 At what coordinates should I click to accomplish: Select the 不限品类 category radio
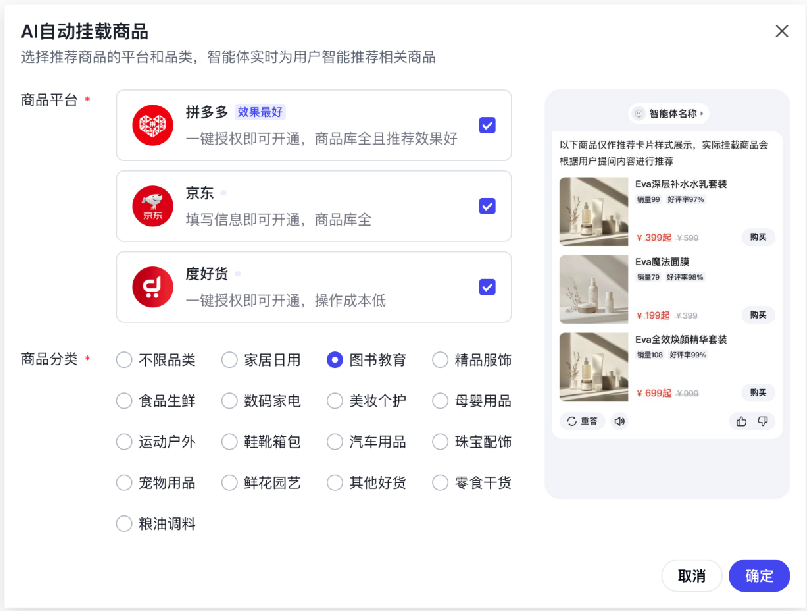click(x=124, y=360)
